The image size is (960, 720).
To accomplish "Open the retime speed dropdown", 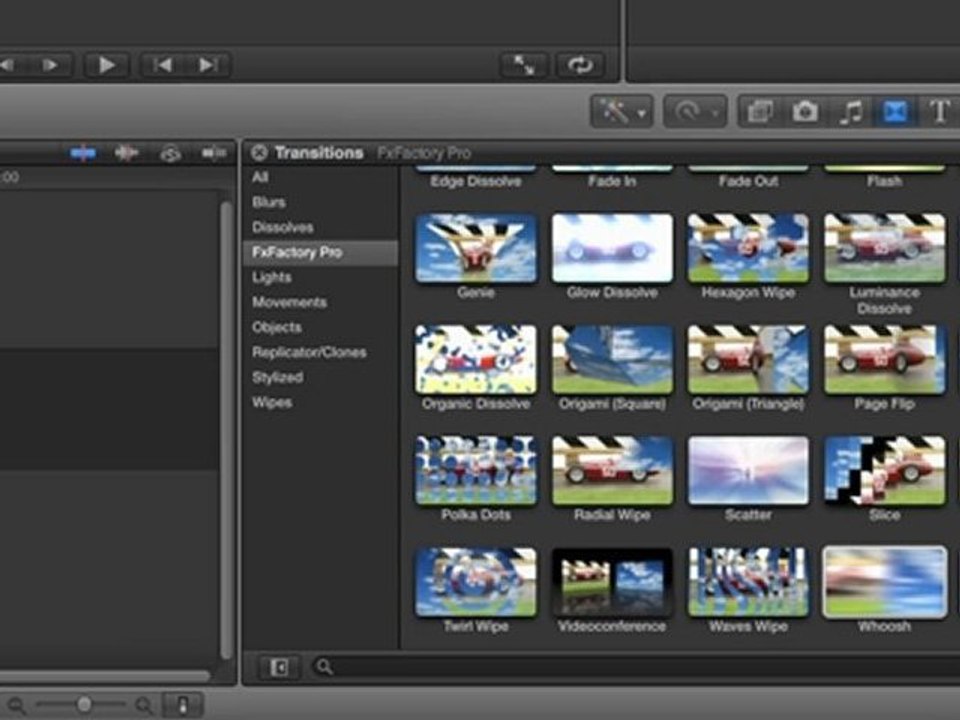I will (x=696, y=112).
